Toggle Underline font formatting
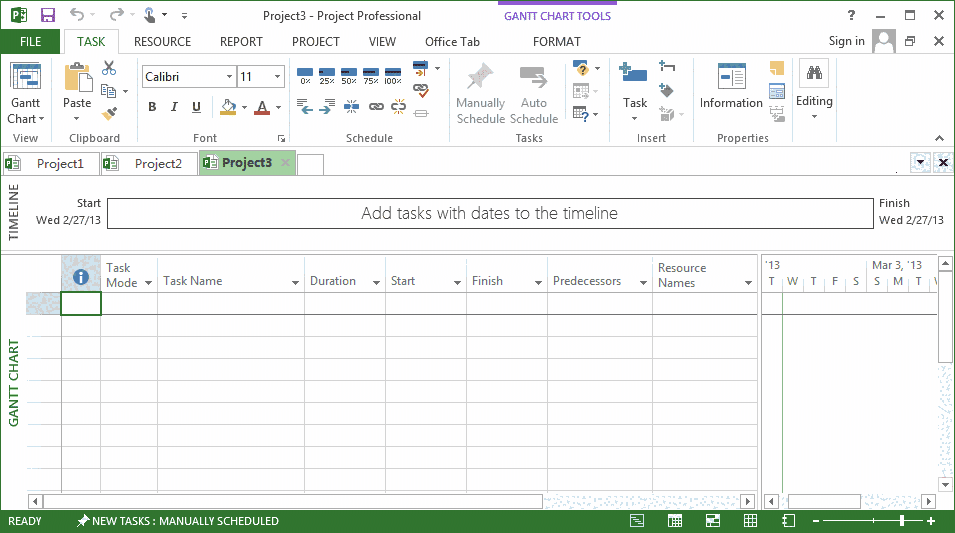Image resolution: width=955 pixels, height=533 pixels. point(196,108)
